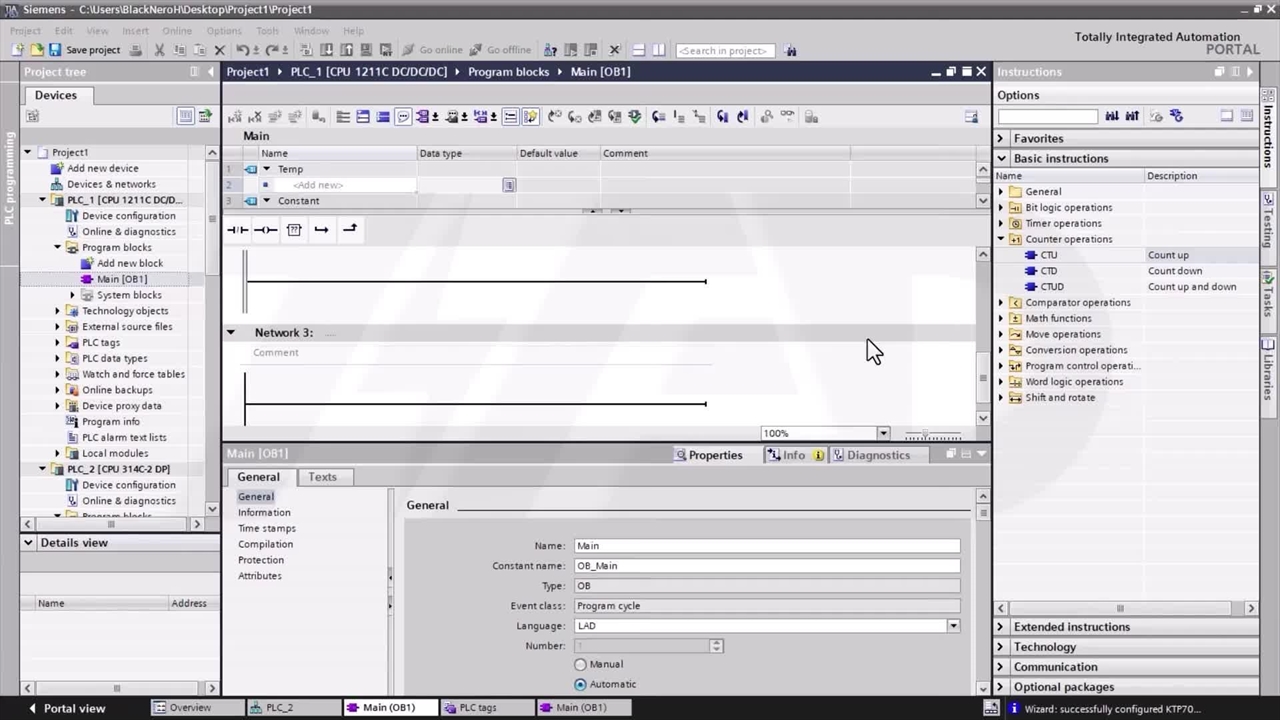This screenshot has width=1280, height=720.
Task: Select the CTU count up instruction
Action: (1048, 255)
